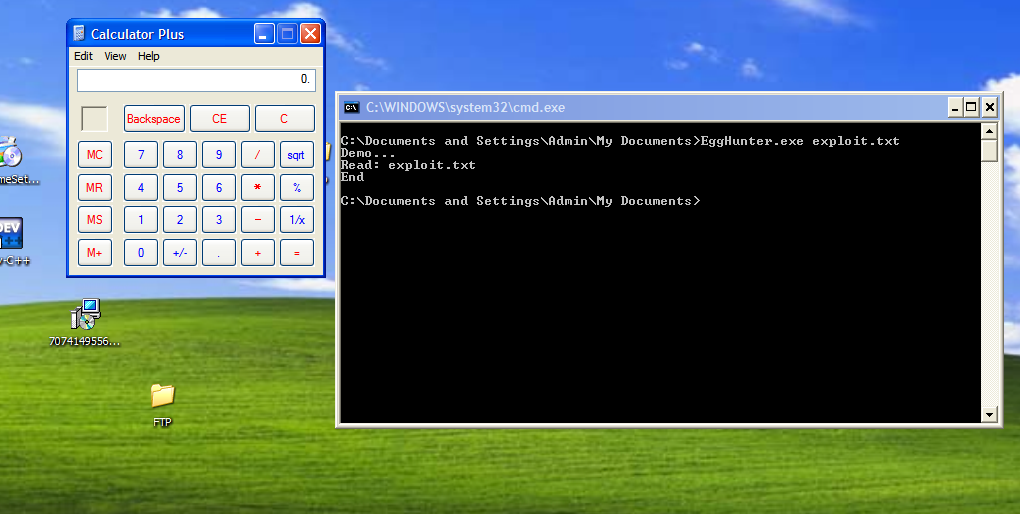This screenshot has height=514, width=1020.
Task: Click the CE clear entry button
Action: tap(220, 118)
